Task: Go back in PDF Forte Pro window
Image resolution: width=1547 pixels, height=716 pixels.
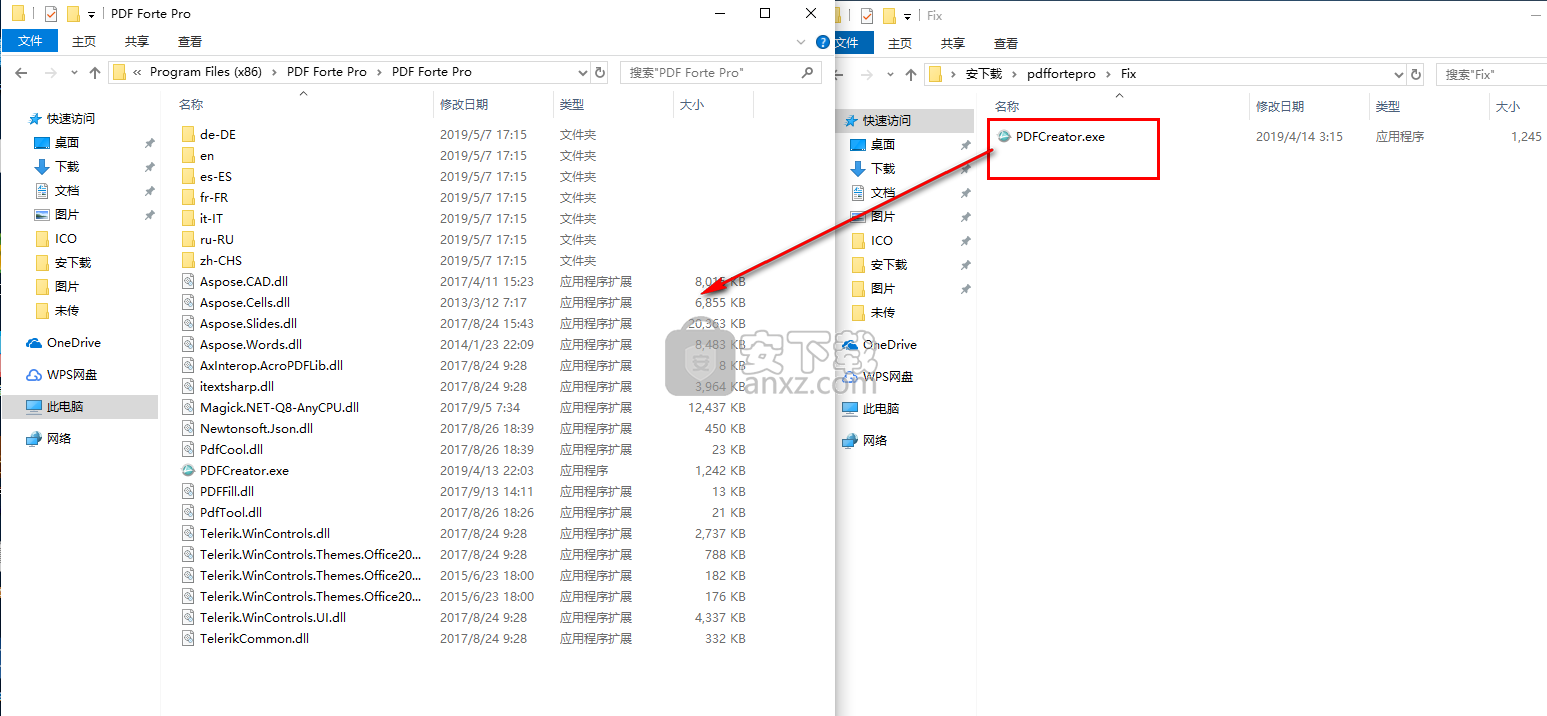Action: [21, 72]
